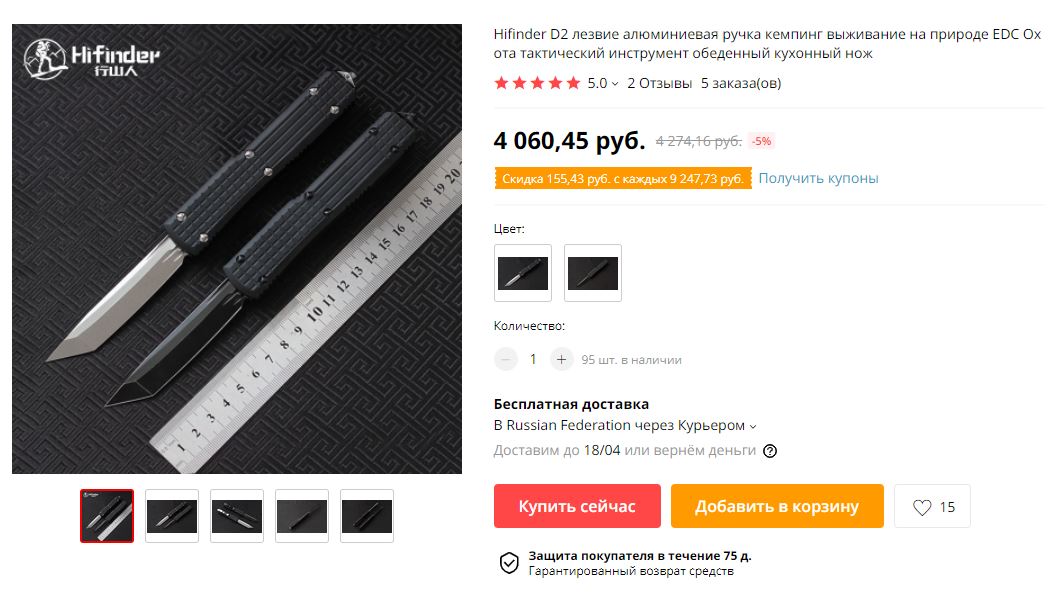
Task: Select the first thumbnail with ruler
Action: click(x=107, y=516)
